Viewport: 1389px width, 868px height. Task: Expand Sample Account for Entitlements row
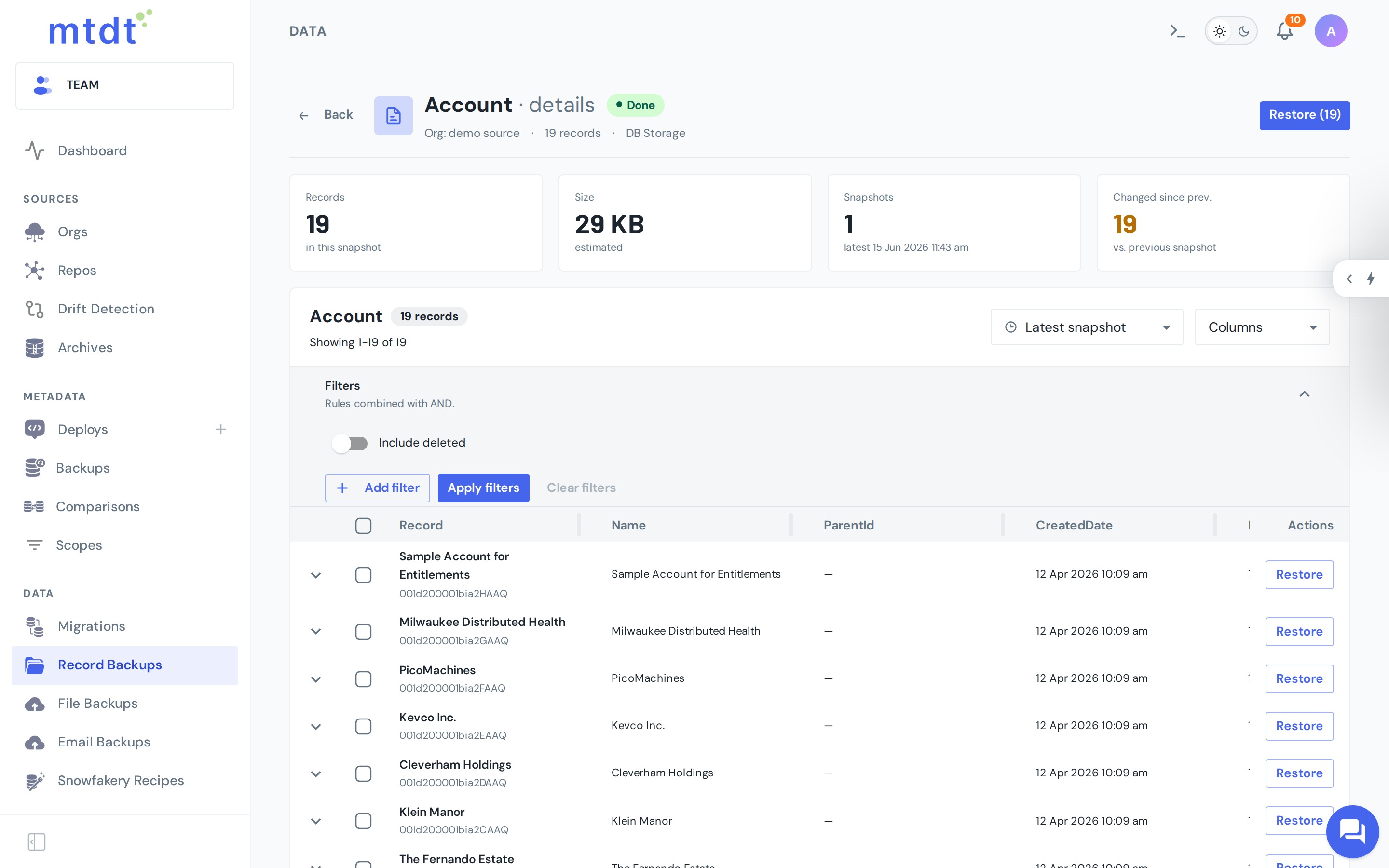pos(316,575)
